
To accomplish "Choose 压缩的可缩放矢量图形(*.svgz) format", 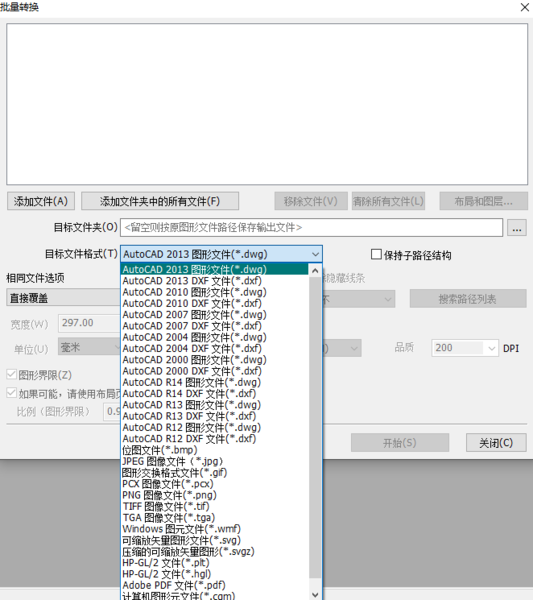I will (x=215, y=551).
